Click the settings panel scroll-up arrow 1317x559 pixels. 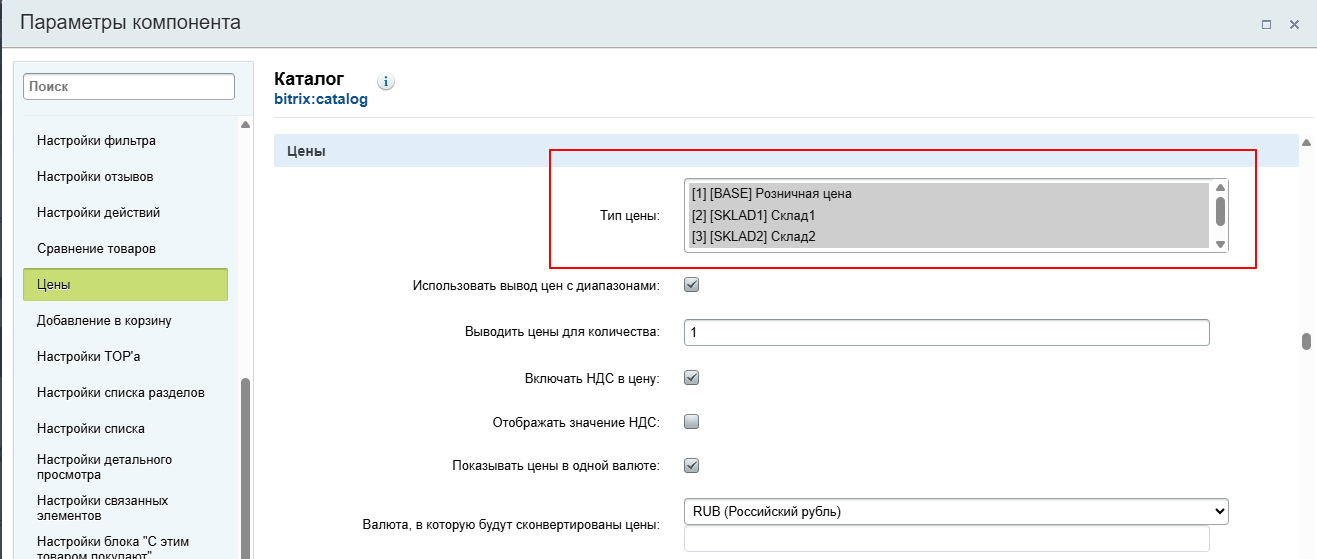coord(1306,143)
